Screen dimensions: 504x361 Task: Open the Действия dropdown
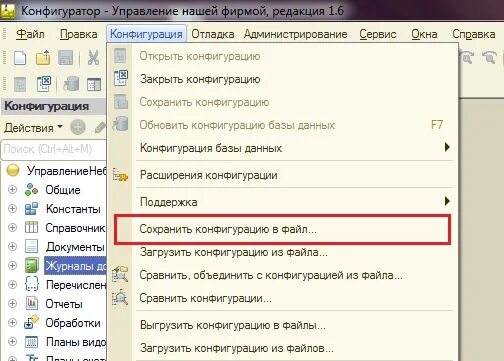(x=33, y=128)
